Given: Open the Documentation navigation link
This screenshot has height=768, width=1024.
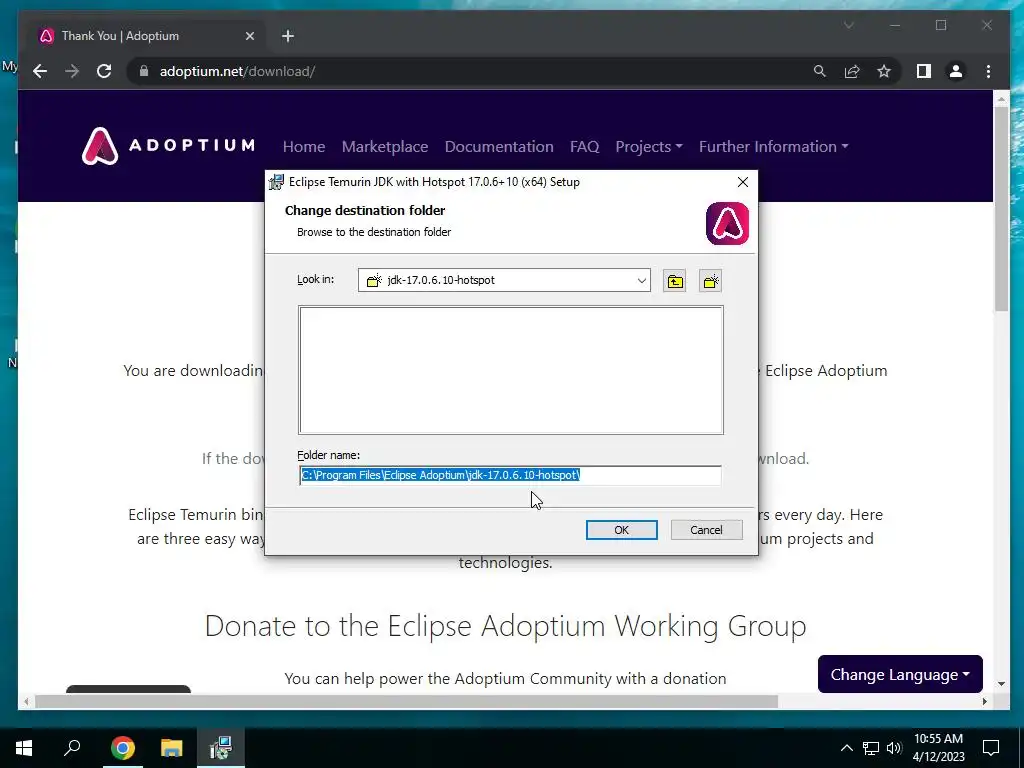Looking at the screenshot, I should (499, 146).
